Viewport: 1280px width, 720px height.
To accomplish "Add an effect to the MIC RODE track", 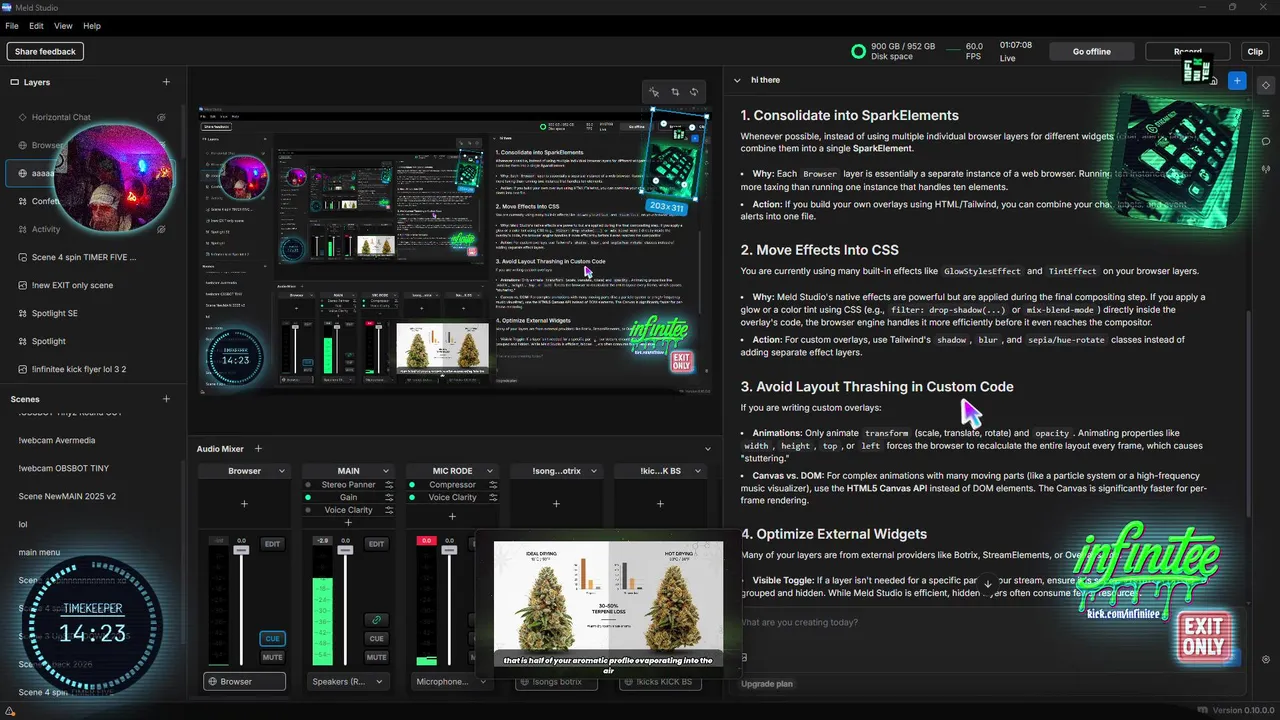I will (452, 516).
